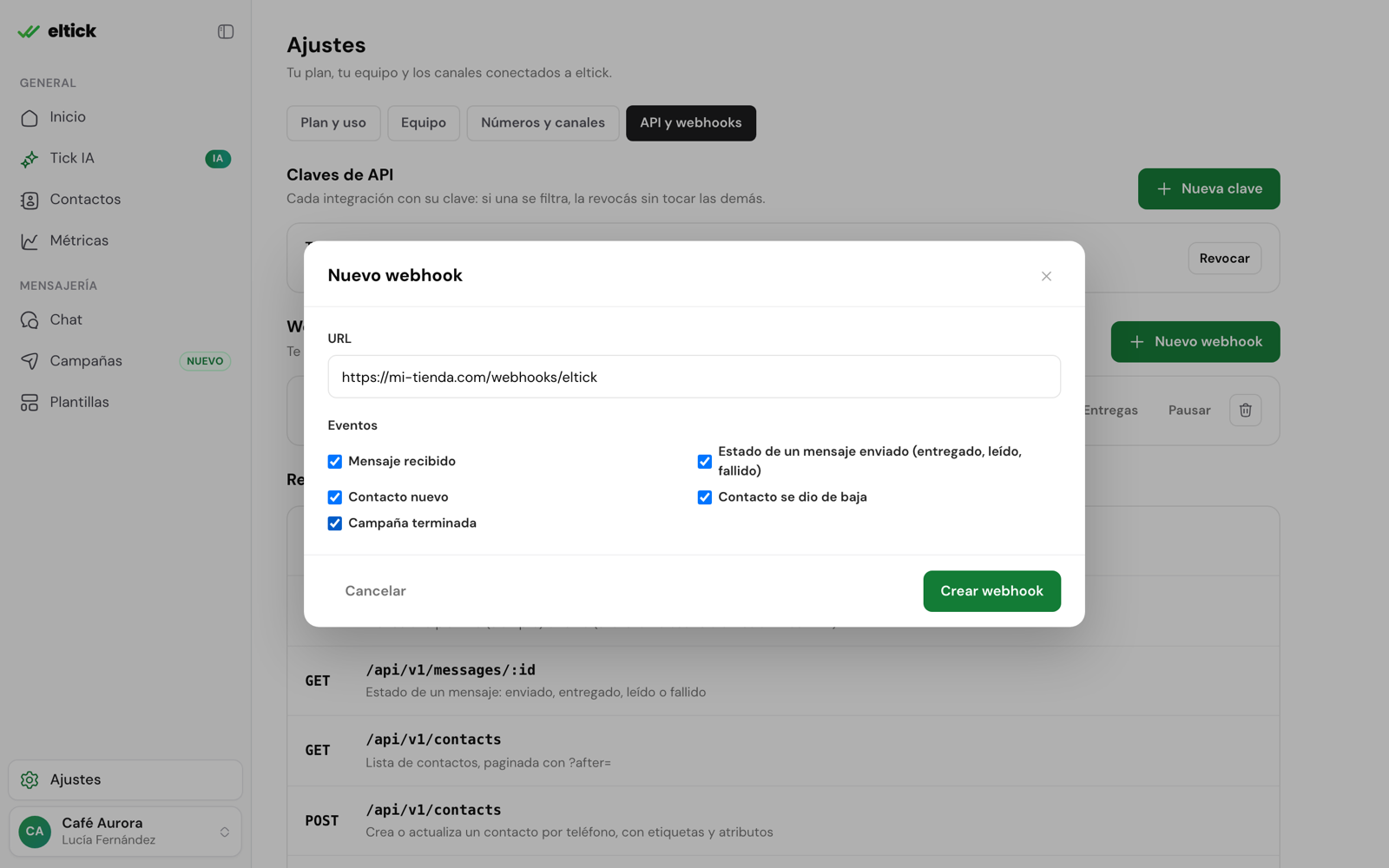
Task: Click 'Lista de contactos, paginada con ?after=' description
Action: pos(488,763)
